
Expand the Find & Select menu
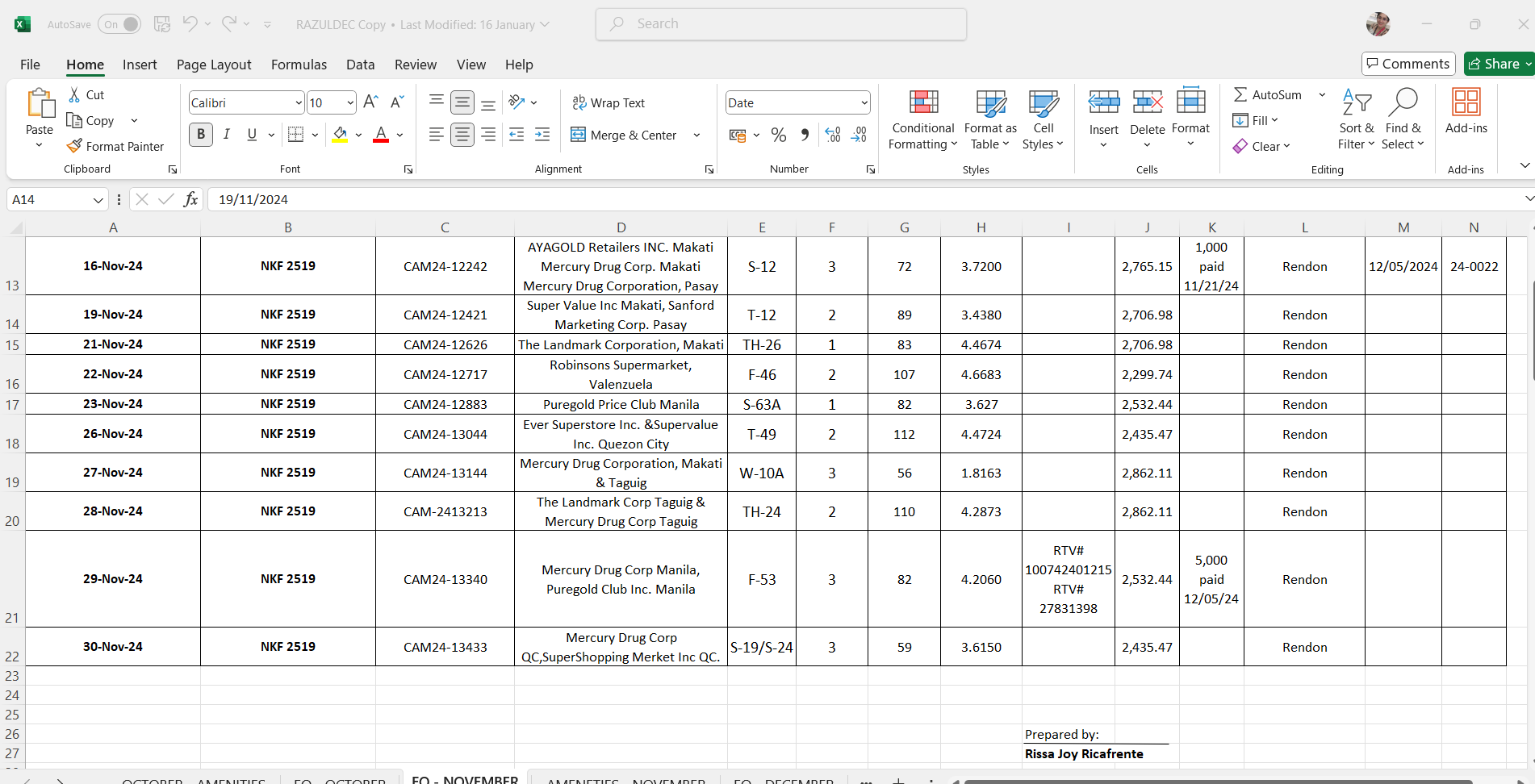click(x=1403, y=119)
